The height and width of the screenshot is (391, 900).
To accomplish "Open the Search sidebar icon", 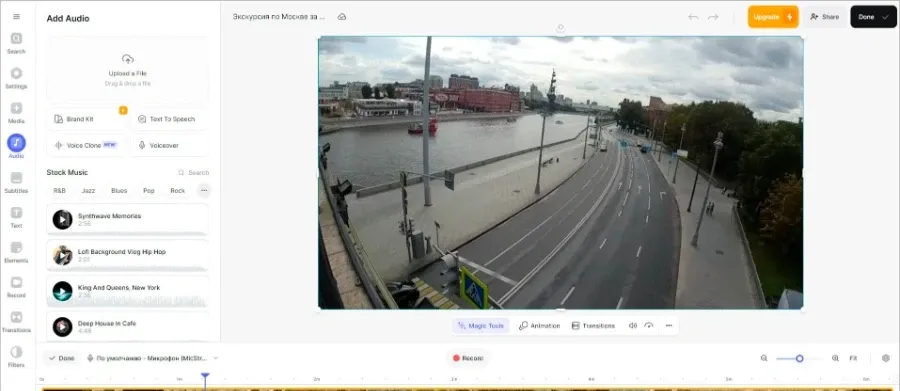I will (16, 43).
